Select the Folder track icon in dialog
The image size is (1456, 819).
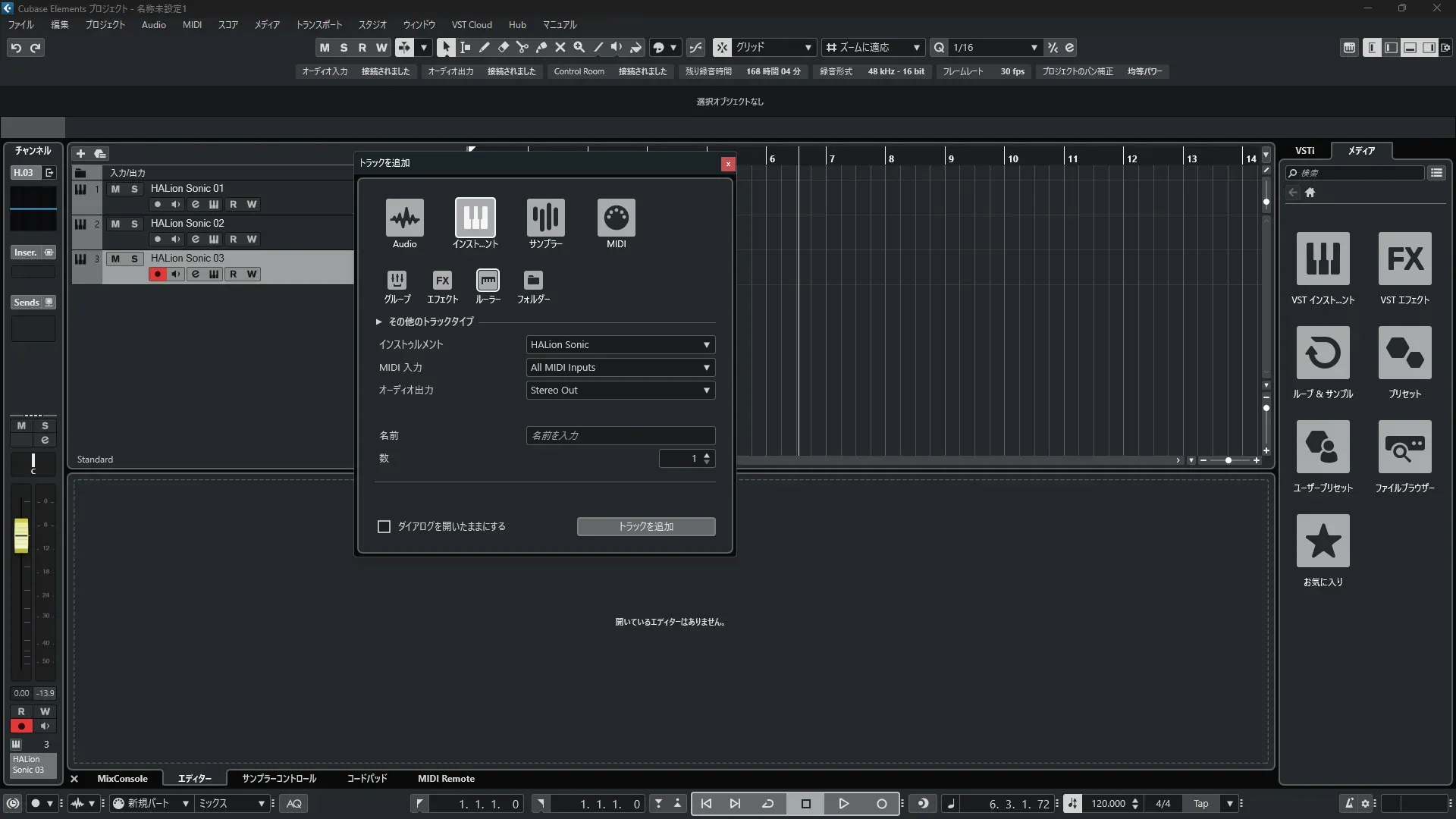coord(533,281)
